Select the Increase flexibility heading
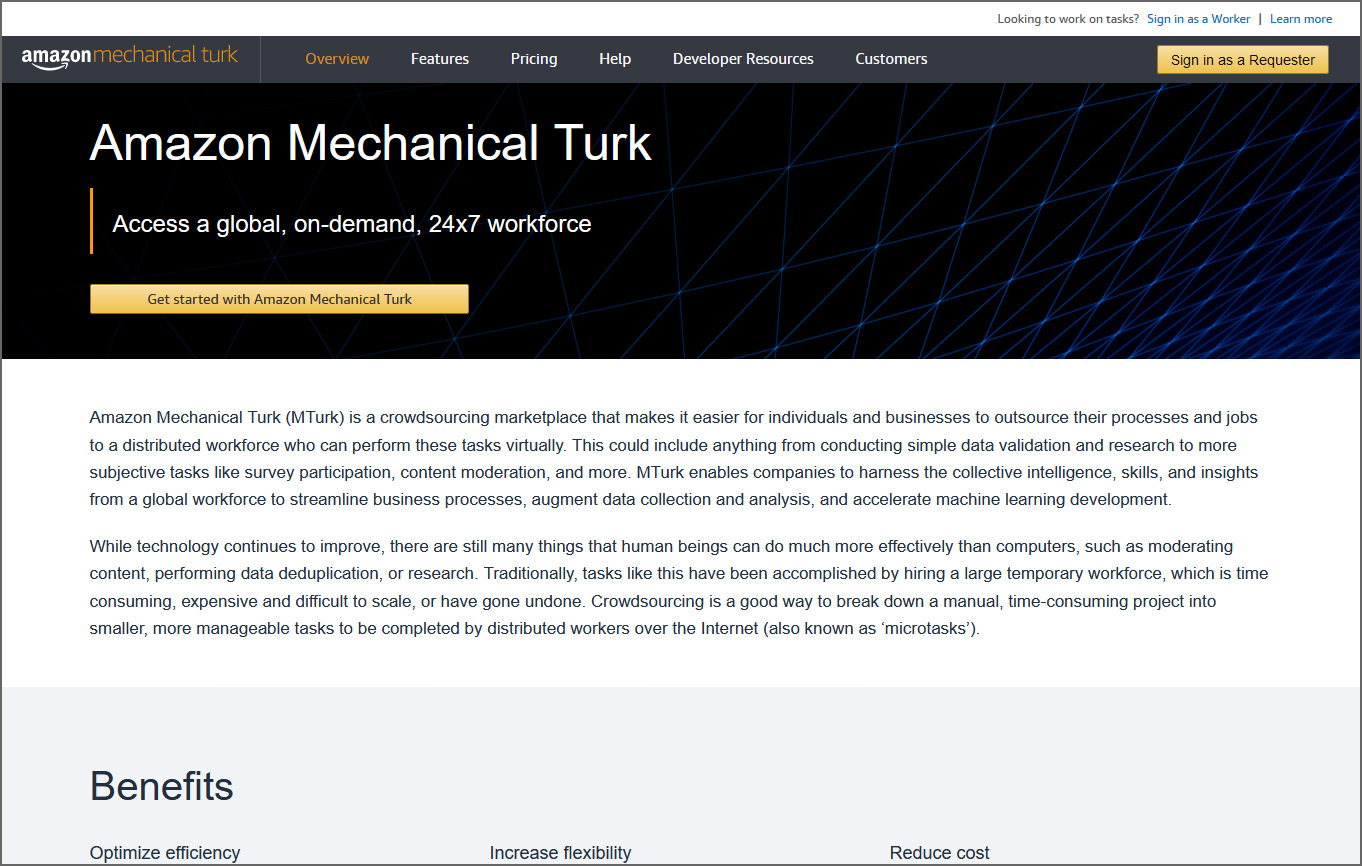 (x=560, y=853)
